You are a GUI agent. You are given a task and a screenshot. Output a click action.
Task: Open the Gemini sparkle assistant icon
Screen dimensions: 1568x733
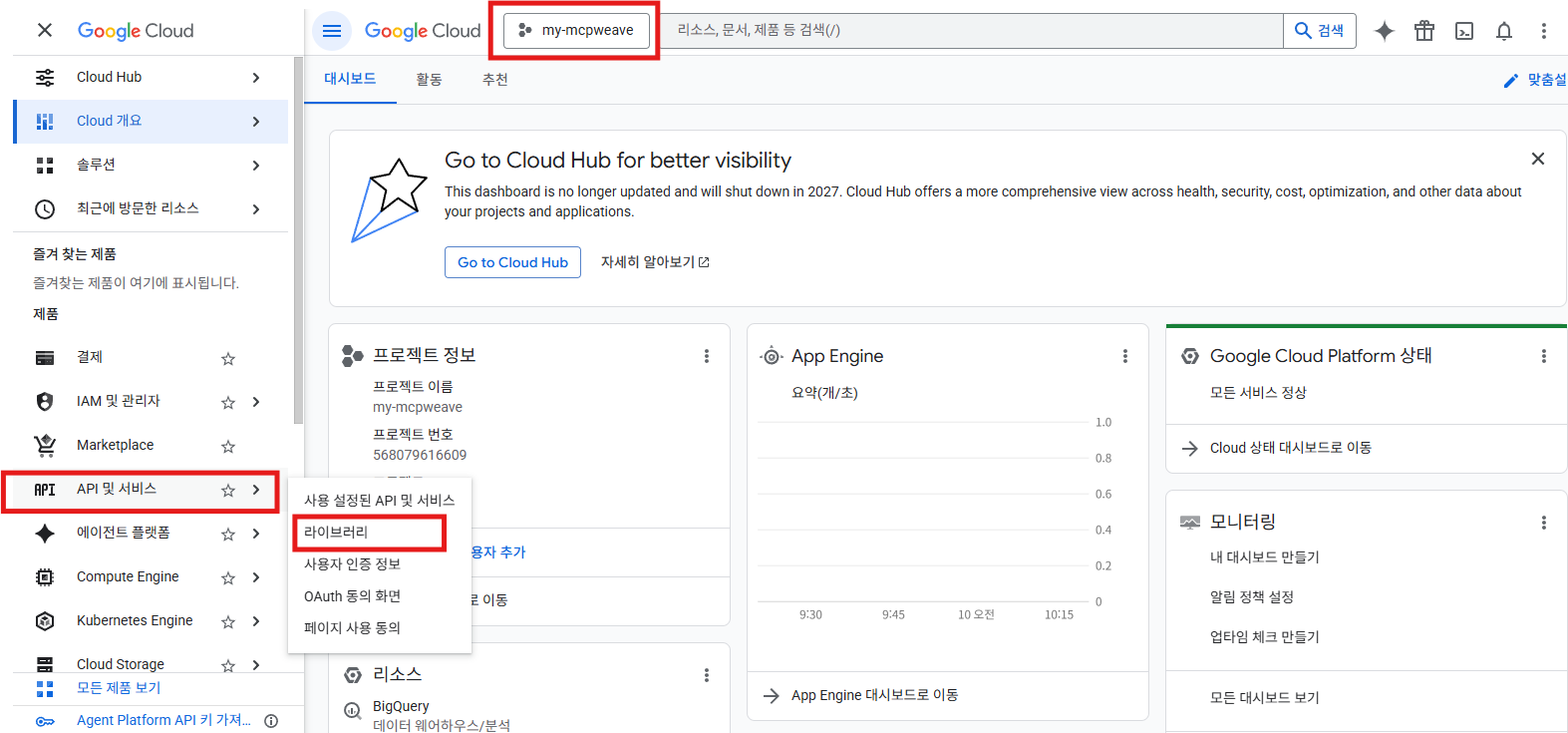(1384, 31)
